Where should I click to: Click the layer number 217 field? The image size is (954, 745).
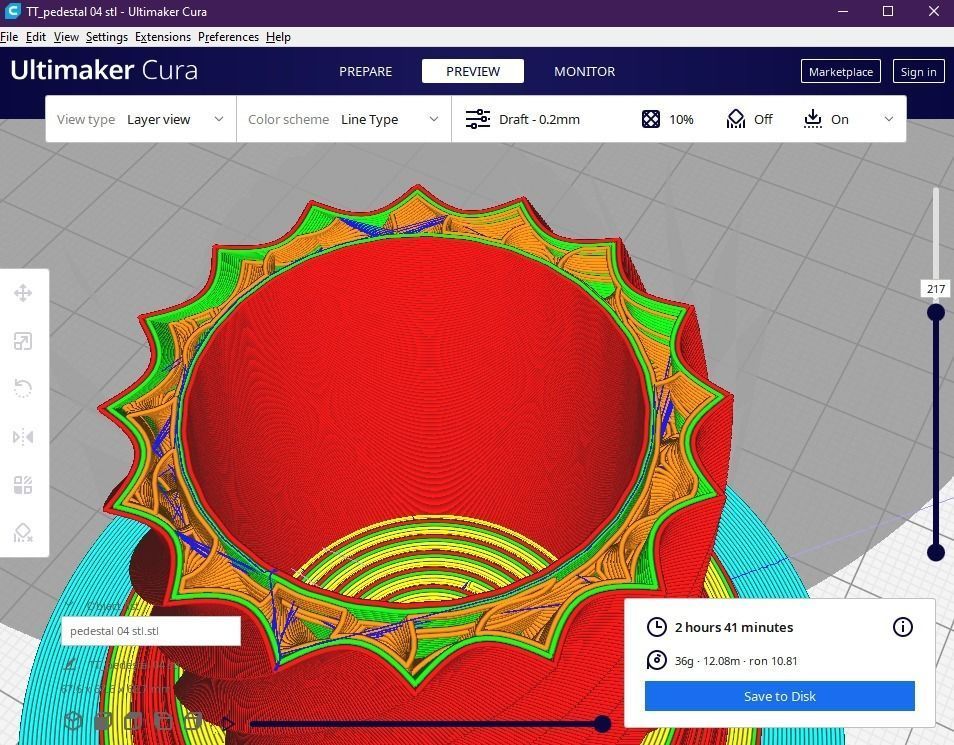tap(936, 289)
